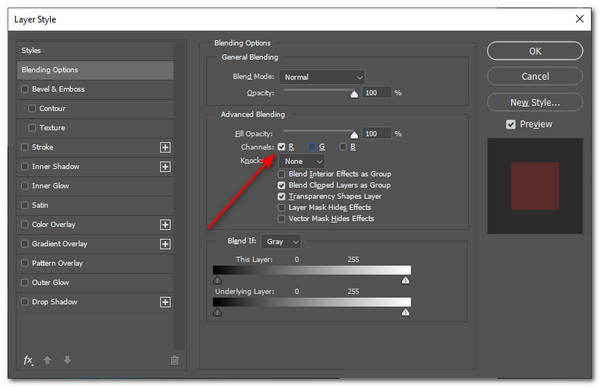
Task: Click the Opacity slider handle
Action: click(354, 94)
